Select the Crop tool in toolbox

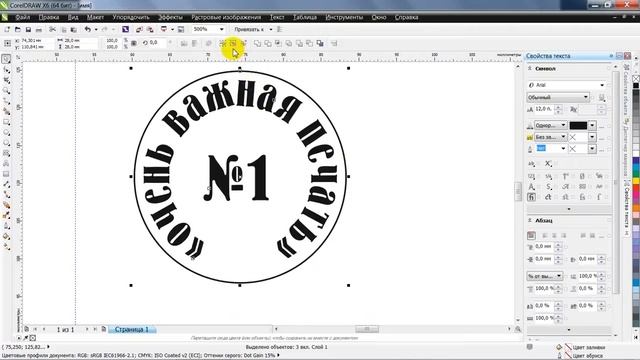click(x=6, y=80)
